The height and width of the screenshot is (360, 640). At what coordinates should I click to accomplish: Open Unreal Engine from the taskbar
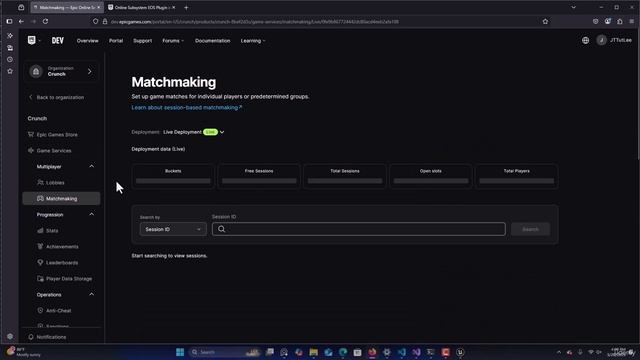(x=460, y=352)
